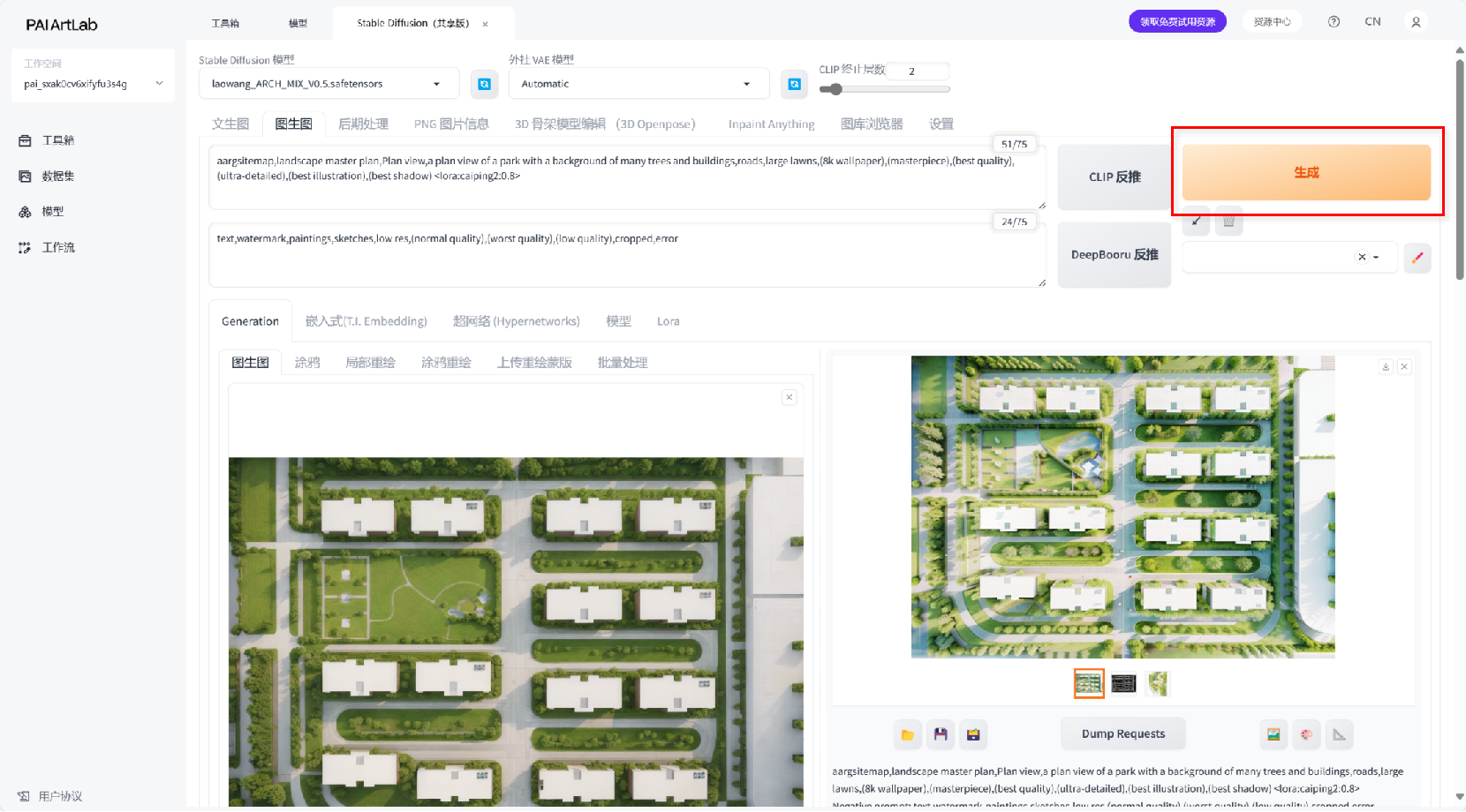Open the user account avatar icon

(x=1416, y=22)
